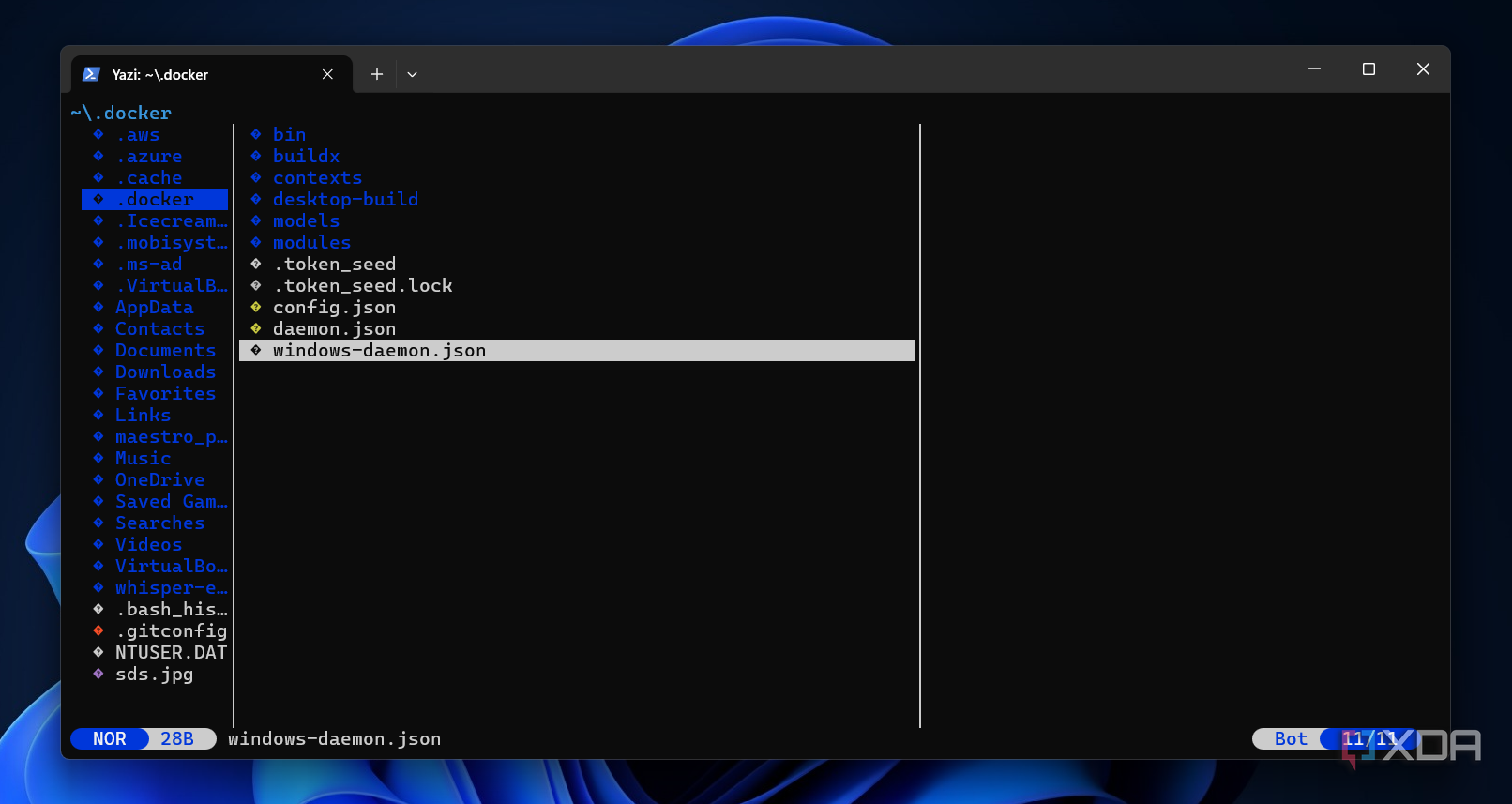
Task: Click the windows-daemon.json status bar filename
Action: point(335,739)
